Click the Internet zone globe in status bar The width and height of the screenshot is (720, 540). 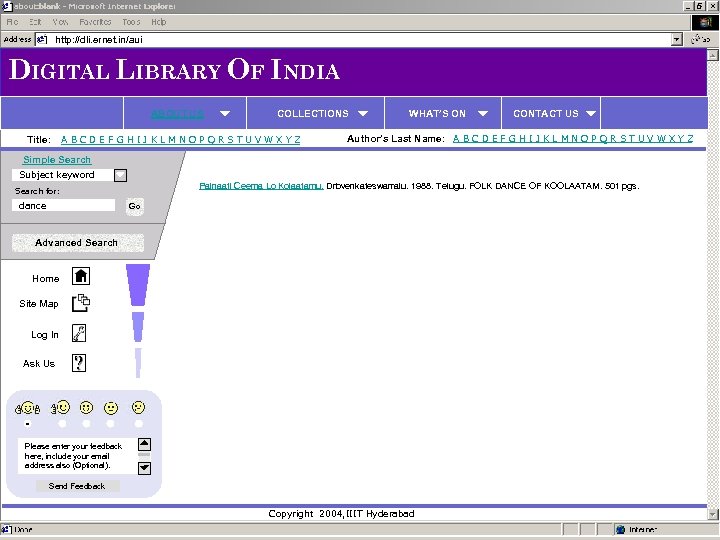(x=620, y=529)
